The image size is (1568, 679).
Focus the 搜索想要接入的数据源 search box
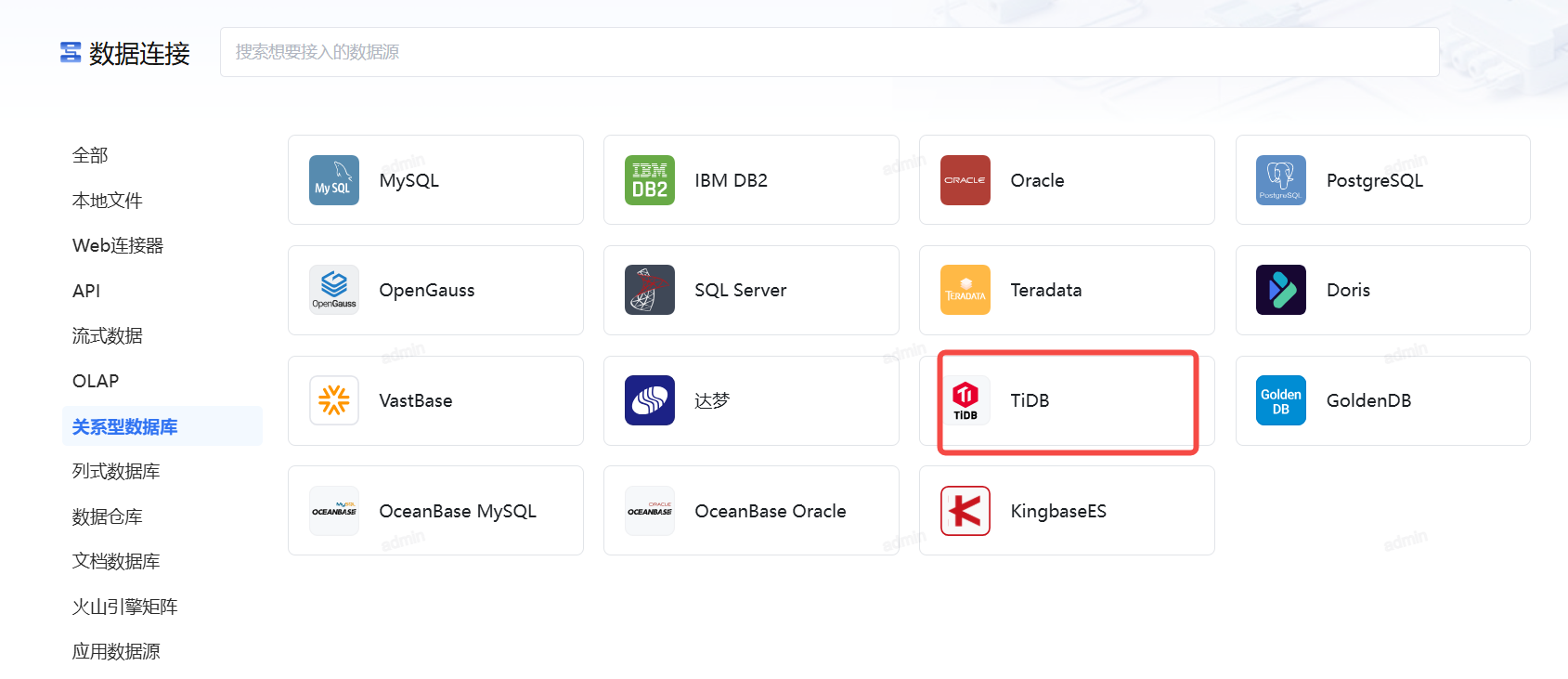point(829,52)
